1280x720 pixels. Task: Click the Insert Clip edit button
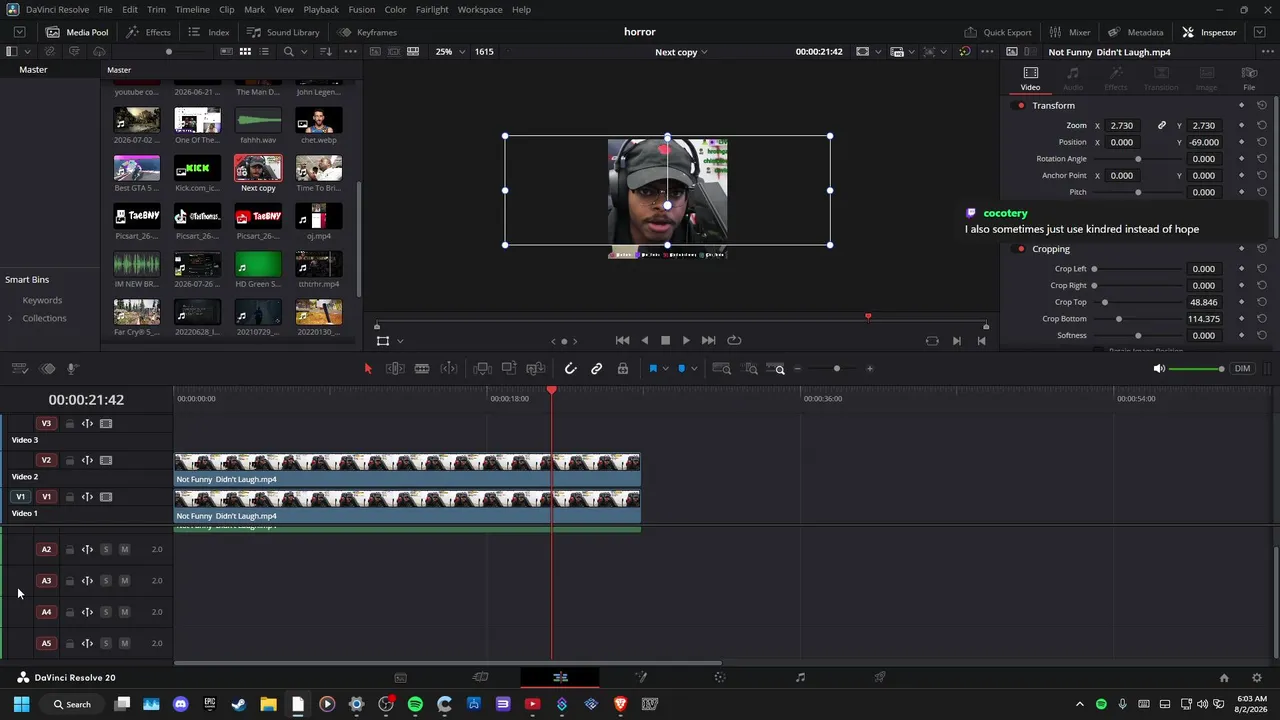click(x=482, y=369)
